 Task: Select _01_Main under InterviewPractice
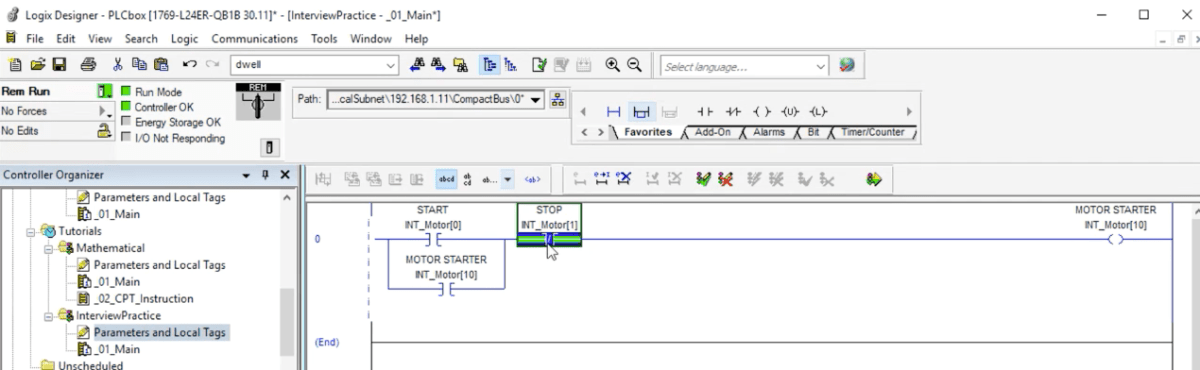117,350
